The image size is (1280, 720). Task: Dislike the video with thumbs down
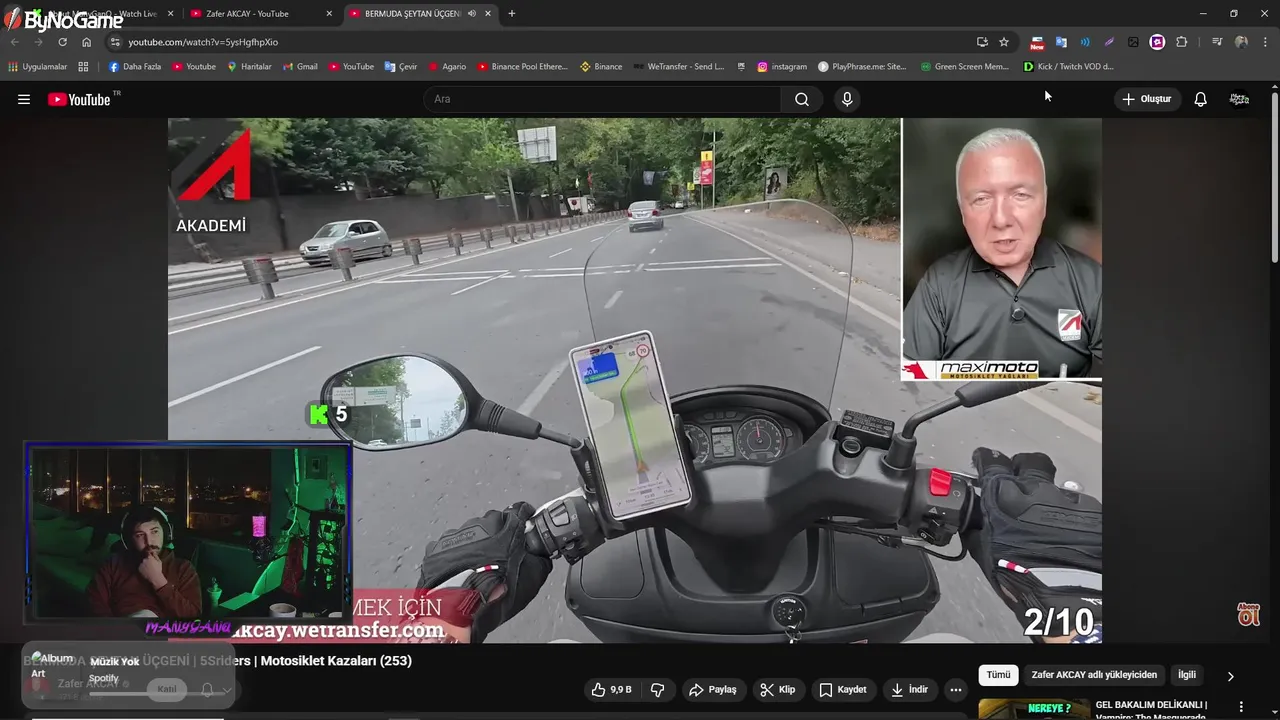(658, 690)
